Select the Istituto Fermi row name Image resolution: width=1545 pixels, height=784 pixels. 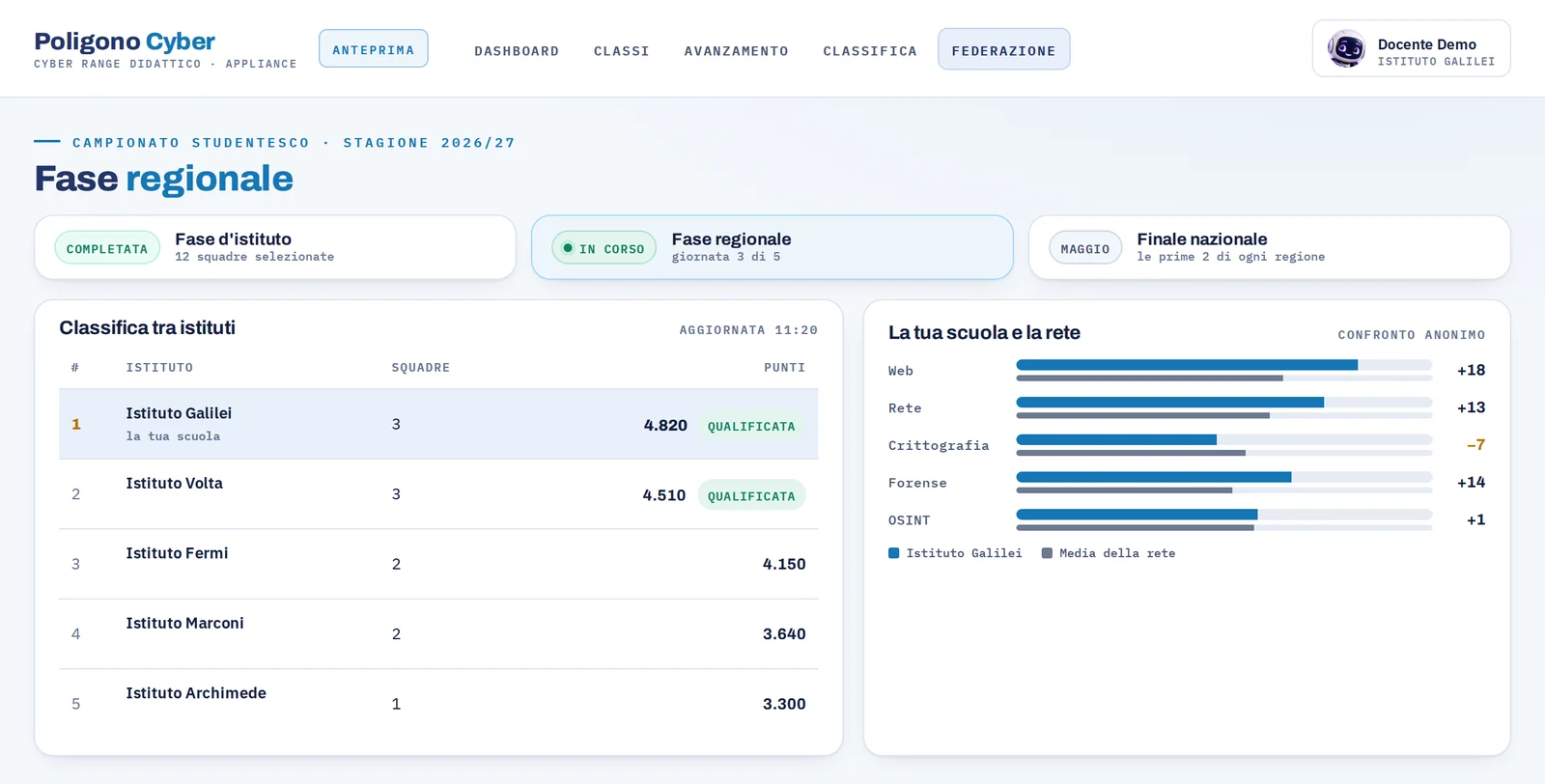tap(177, 553)
